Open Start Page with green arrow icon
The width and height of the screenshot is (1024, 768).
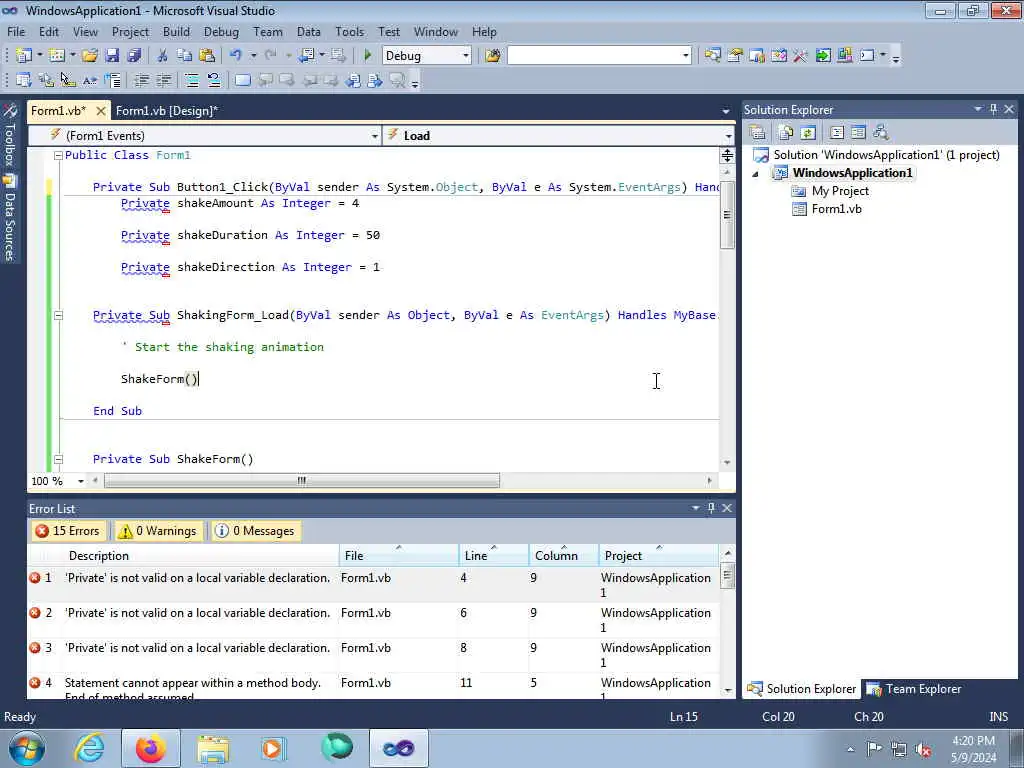click(823, 56)
